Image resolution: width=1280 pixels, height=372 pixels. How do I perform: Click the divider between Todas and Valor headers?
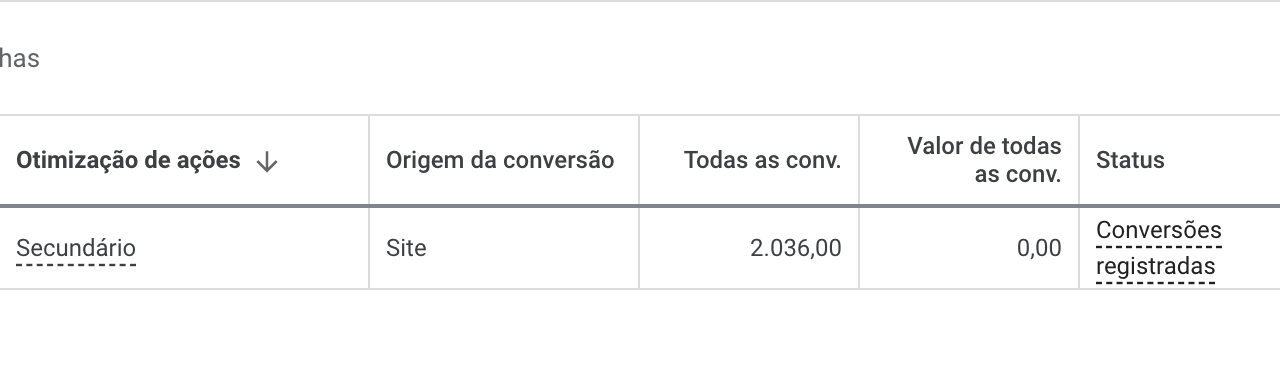859,160
